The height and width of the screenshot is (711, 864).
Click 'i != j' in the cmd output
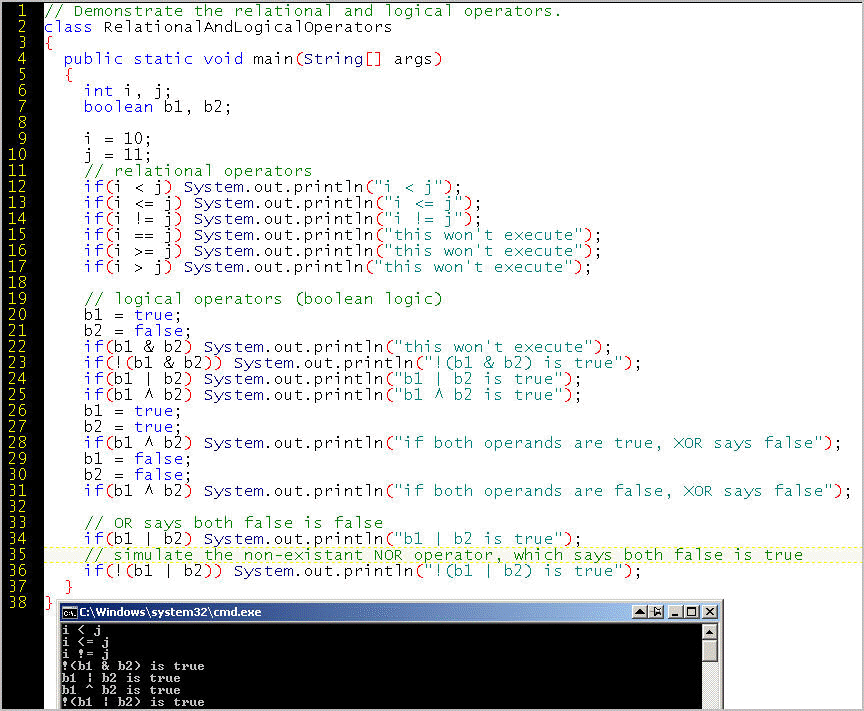[85, 654]
